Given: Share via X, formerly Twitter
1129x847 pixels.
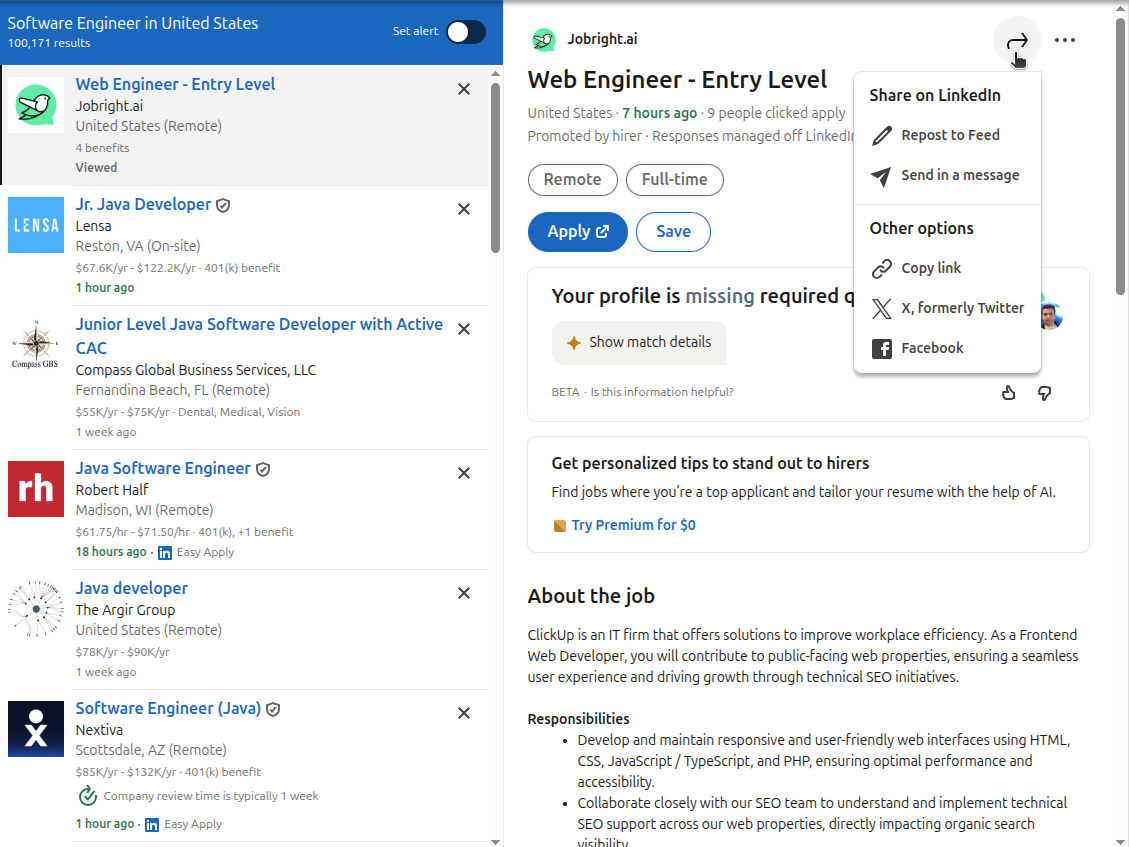Looking at the screenshot, I should [948, 308].
